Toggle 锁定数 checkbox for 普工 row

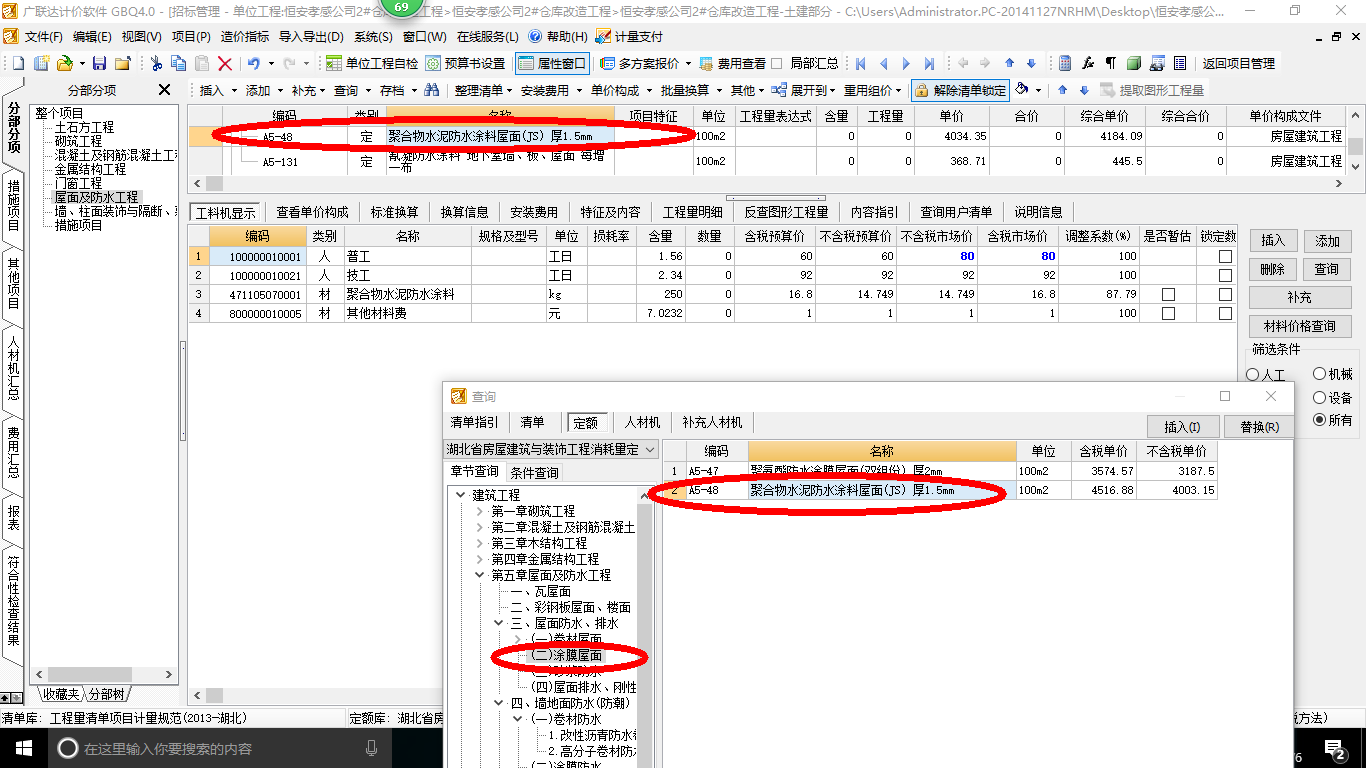tap(1225, 256)
